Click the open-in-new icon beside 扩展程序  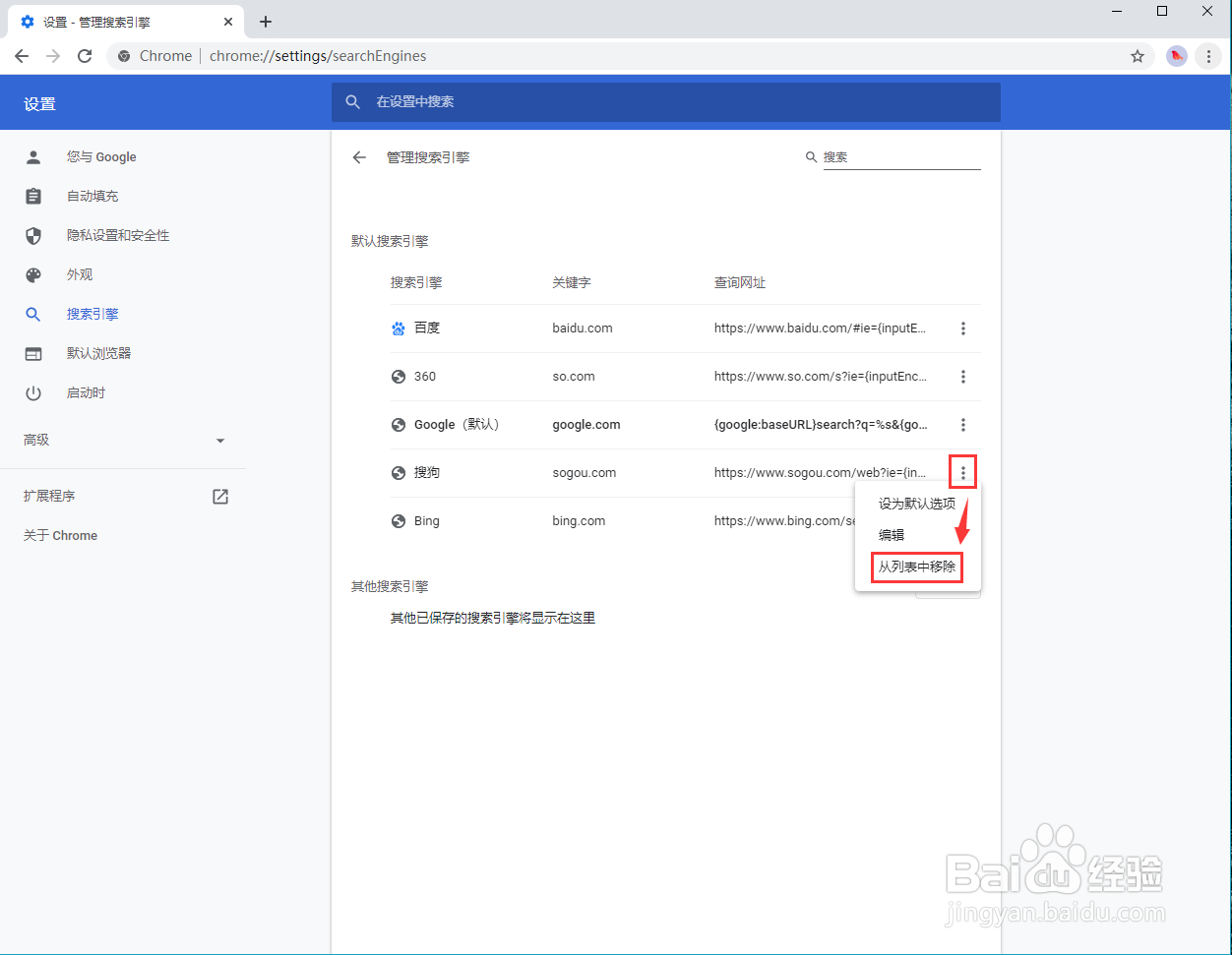click(x=220, y=497)
